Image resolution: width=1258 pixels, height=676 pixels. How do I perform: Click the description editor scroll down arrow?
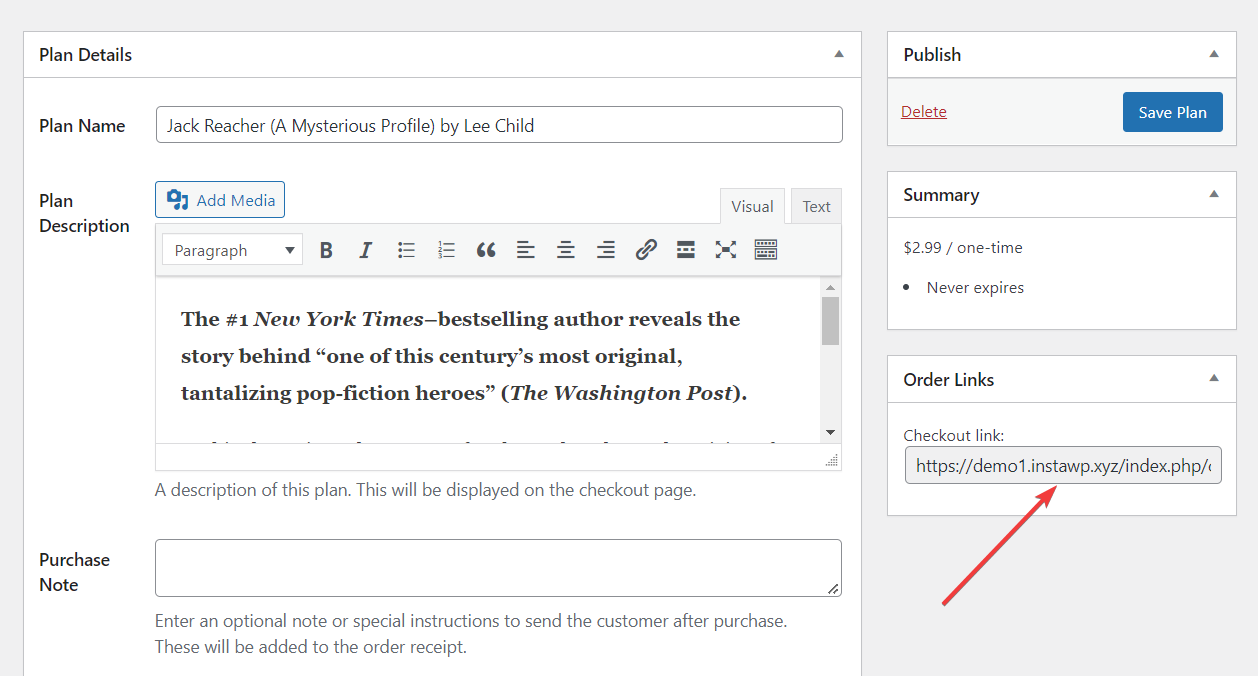point(830,433)
